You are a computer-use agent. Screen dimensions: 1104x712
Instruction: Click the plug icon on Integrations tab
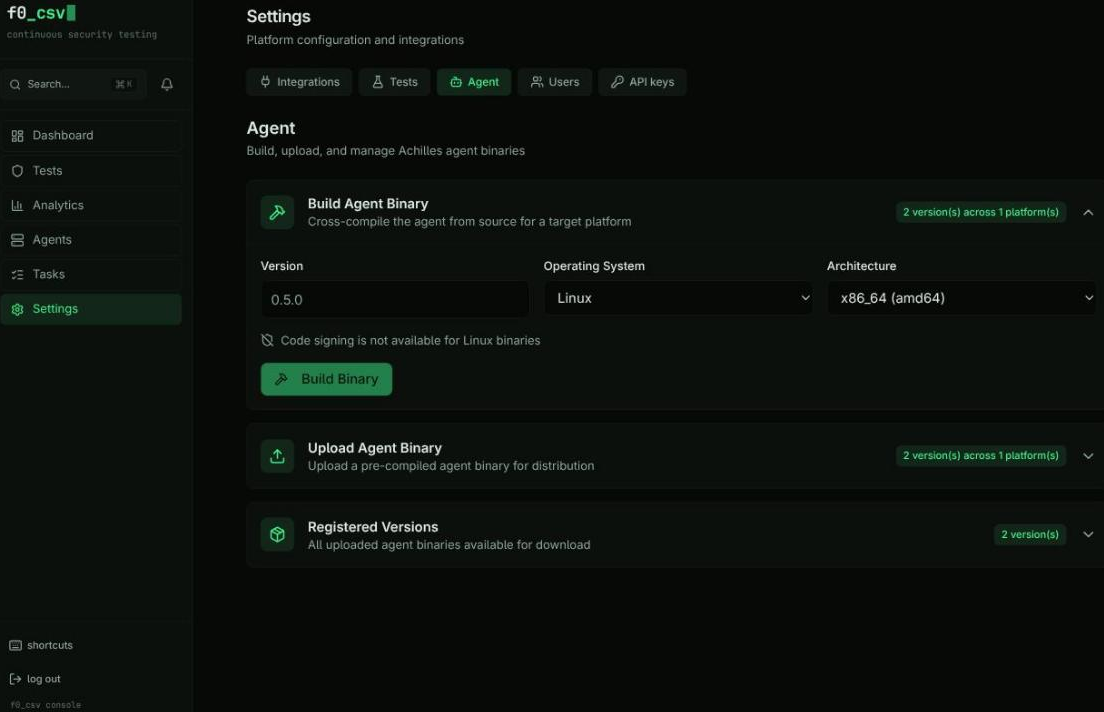[x=265, y=82]
